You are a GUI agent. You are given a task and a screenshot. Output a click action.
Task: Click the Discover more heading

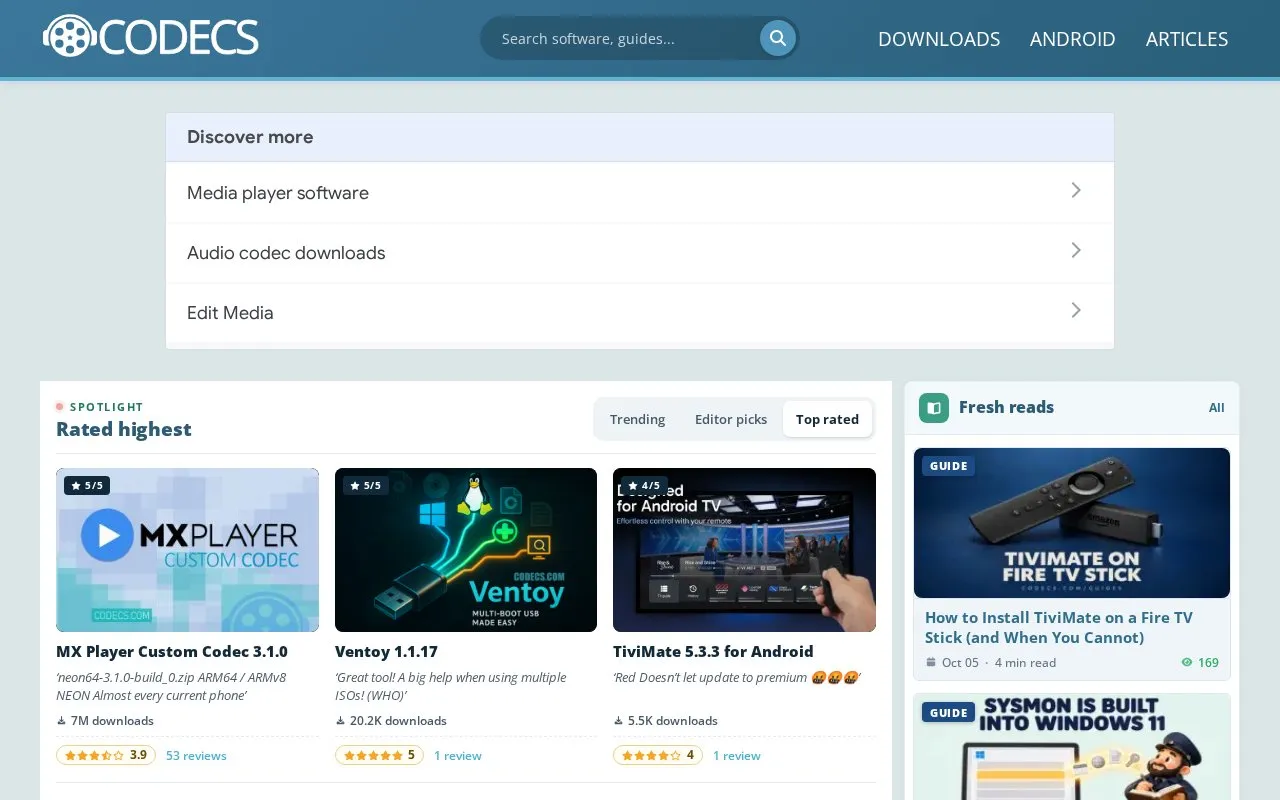point(250,137)
